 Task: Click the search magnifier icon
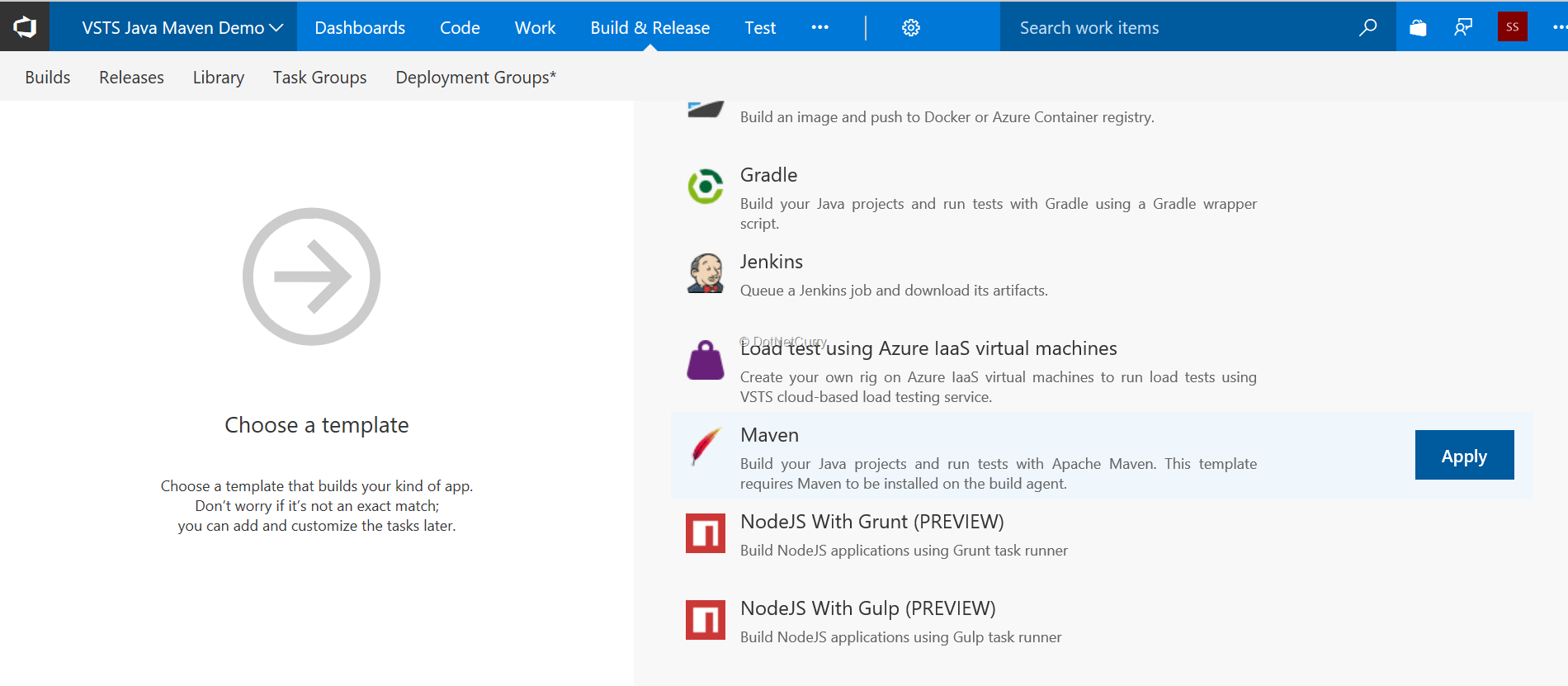pyautogui.click(x=1367, y=28)
